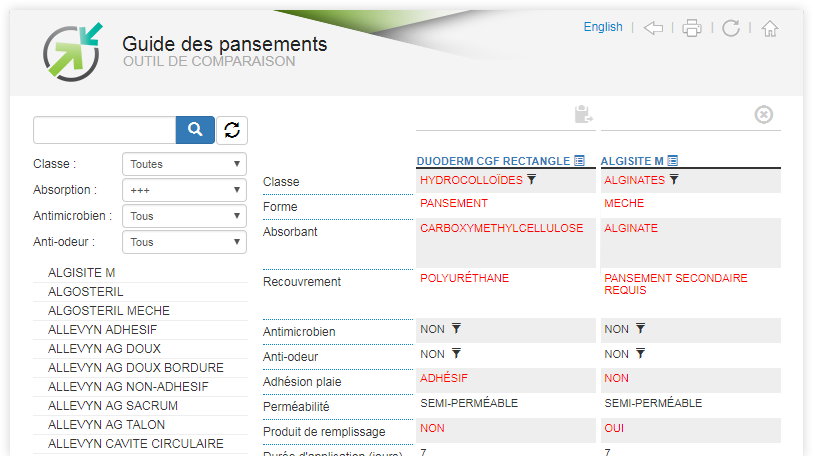Reload with the circular arrow header icon

point(731,28)
